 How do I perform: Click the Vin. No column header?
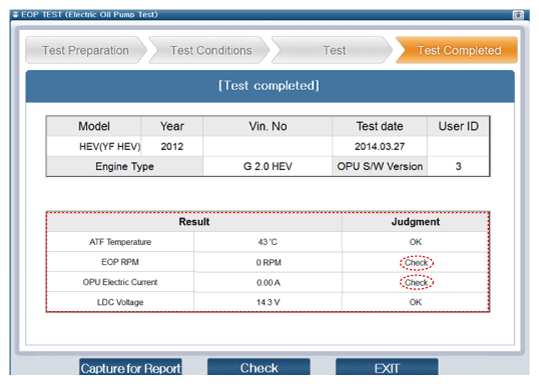tap(267, 126)
